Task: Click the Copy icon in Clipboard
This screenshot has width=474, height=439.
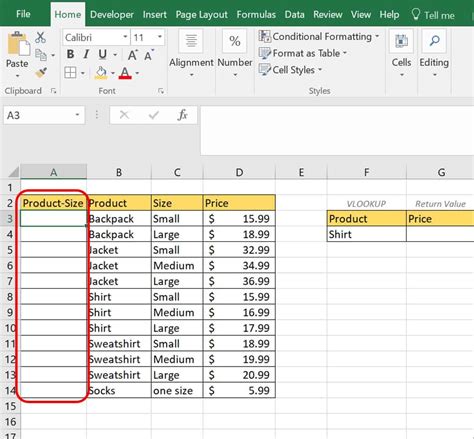Action: point(41,55)
